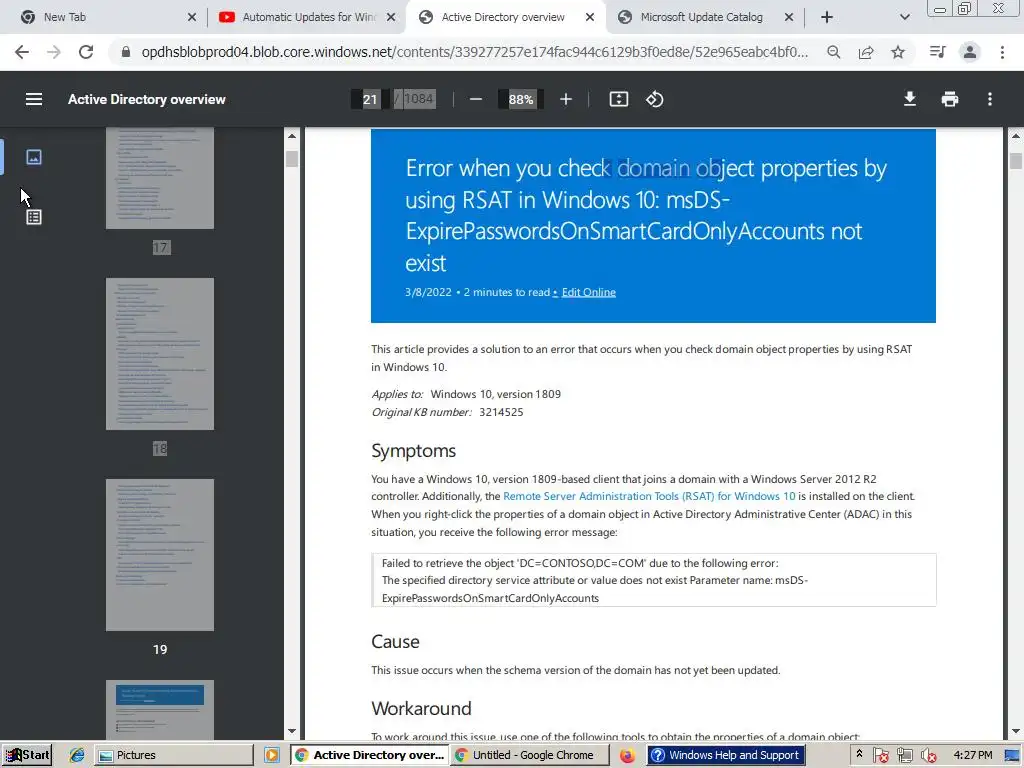Show thumbnails view in sidebar

pos(34,157)
